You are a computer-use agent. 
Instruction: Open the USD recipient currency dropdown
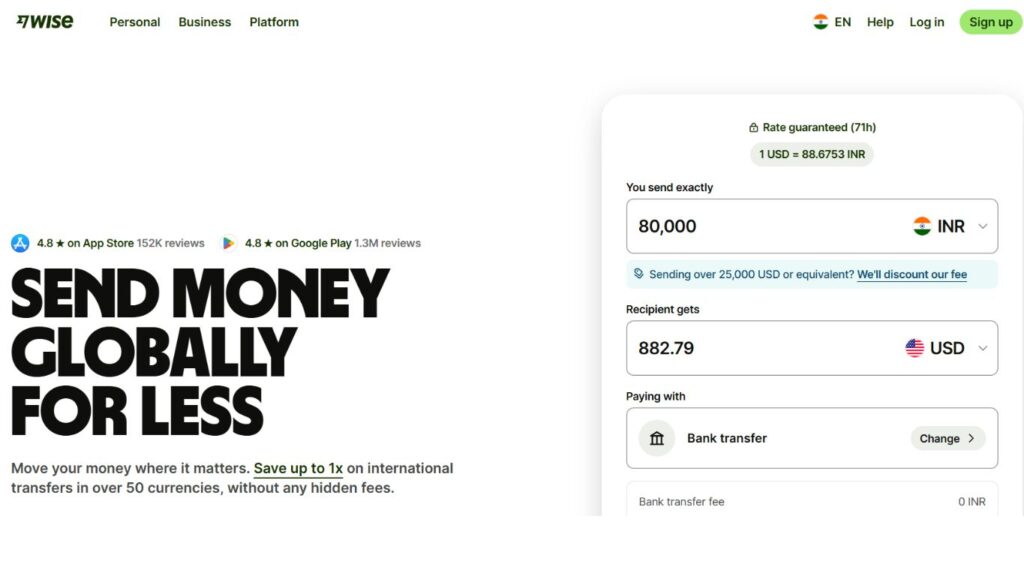tap(946, 348)
